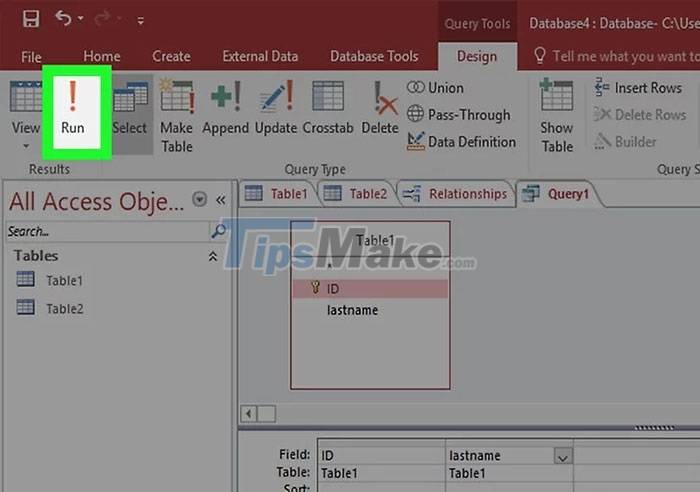The width and height of the screenshot is (700, 492).
Task: Select the asterisk all-fields row in Table1 box
Action: 370,267
